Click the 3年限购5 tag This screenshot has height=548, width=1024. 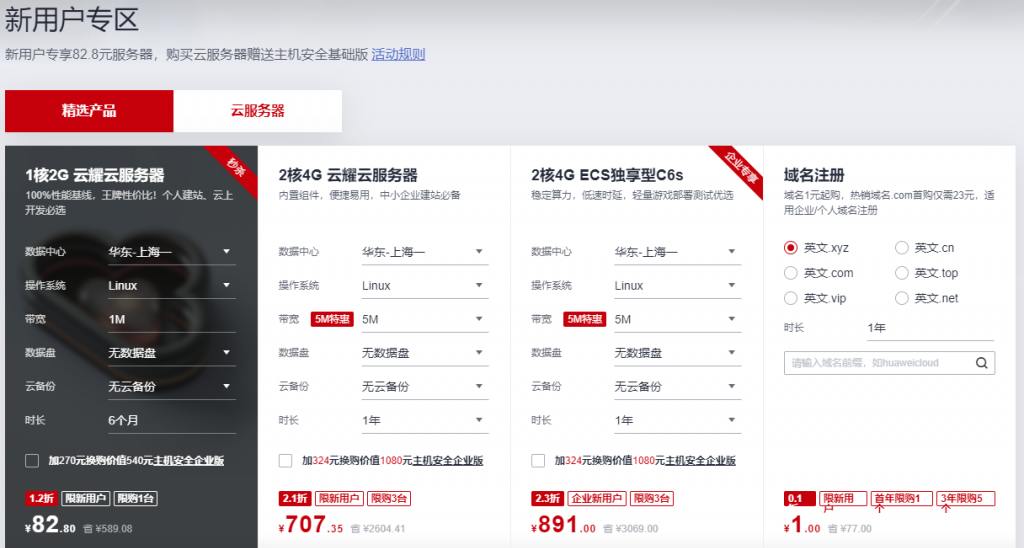pos(965,498)
